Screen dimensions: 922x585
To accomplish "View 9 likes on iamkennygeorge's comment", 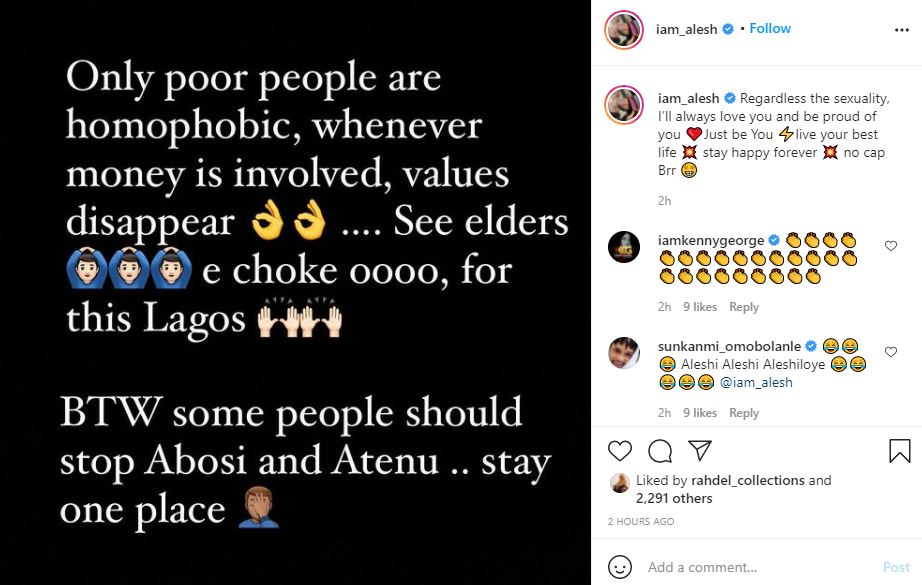I will point(700,307).
